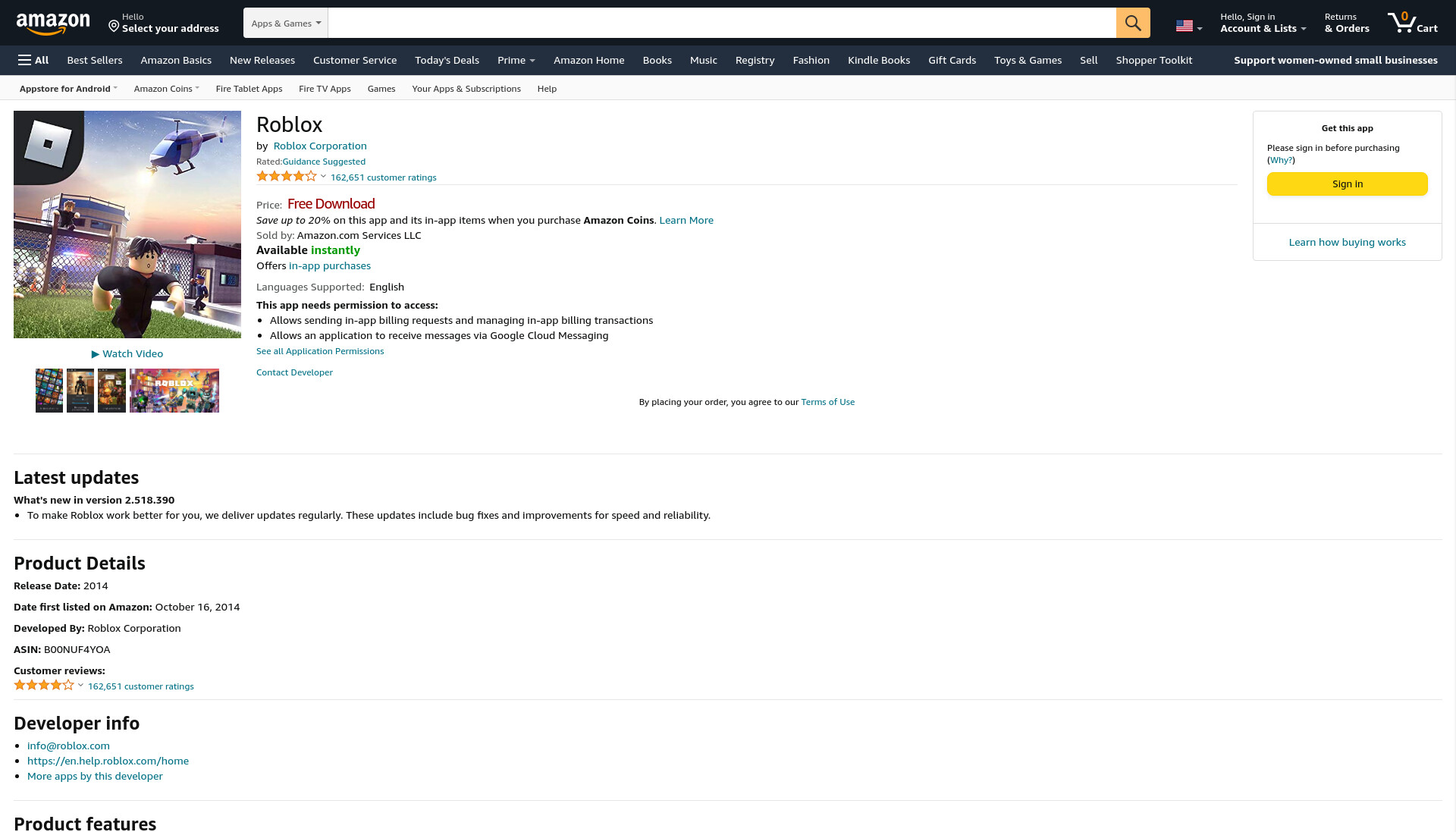
Task: Open the cart icon
Action: 1413,23
